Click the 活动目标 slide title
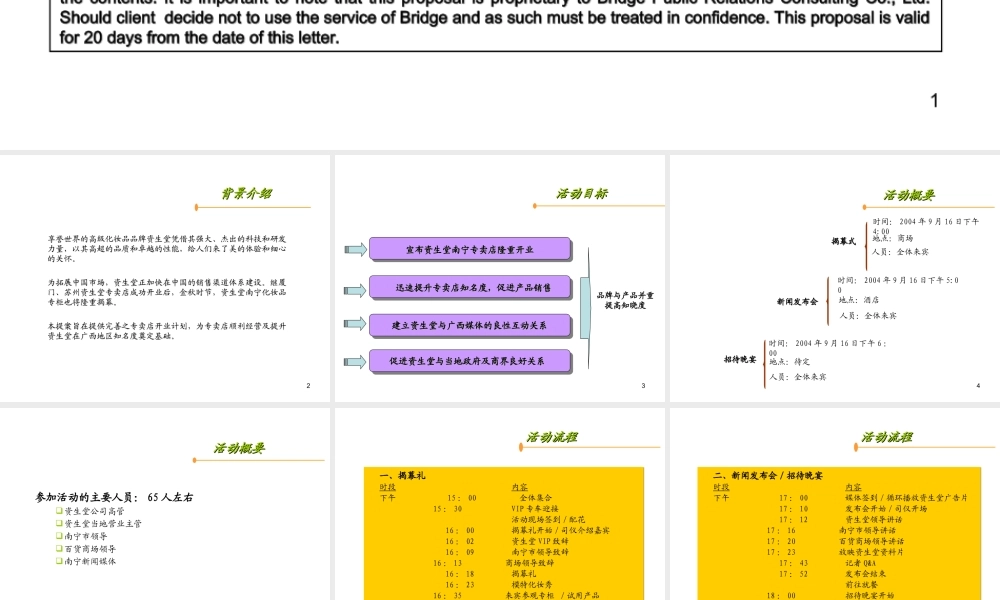 [581, 194]
